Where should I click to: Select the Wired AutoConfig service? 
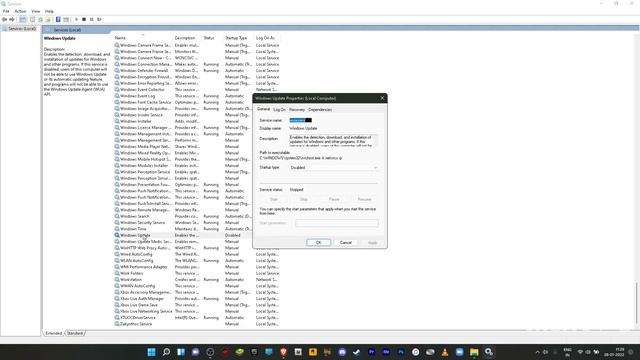[197, 254]
